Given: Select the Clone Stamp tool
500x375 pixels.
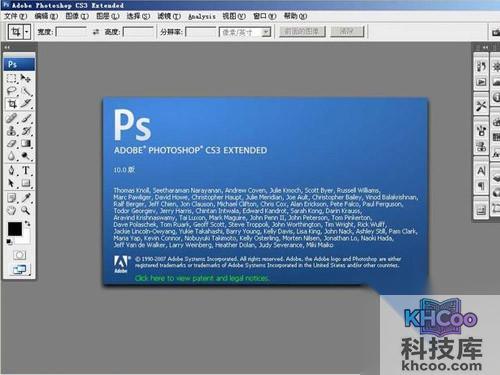Looking at the screenshot, I should pyautogui.click(x=12, y=131).
